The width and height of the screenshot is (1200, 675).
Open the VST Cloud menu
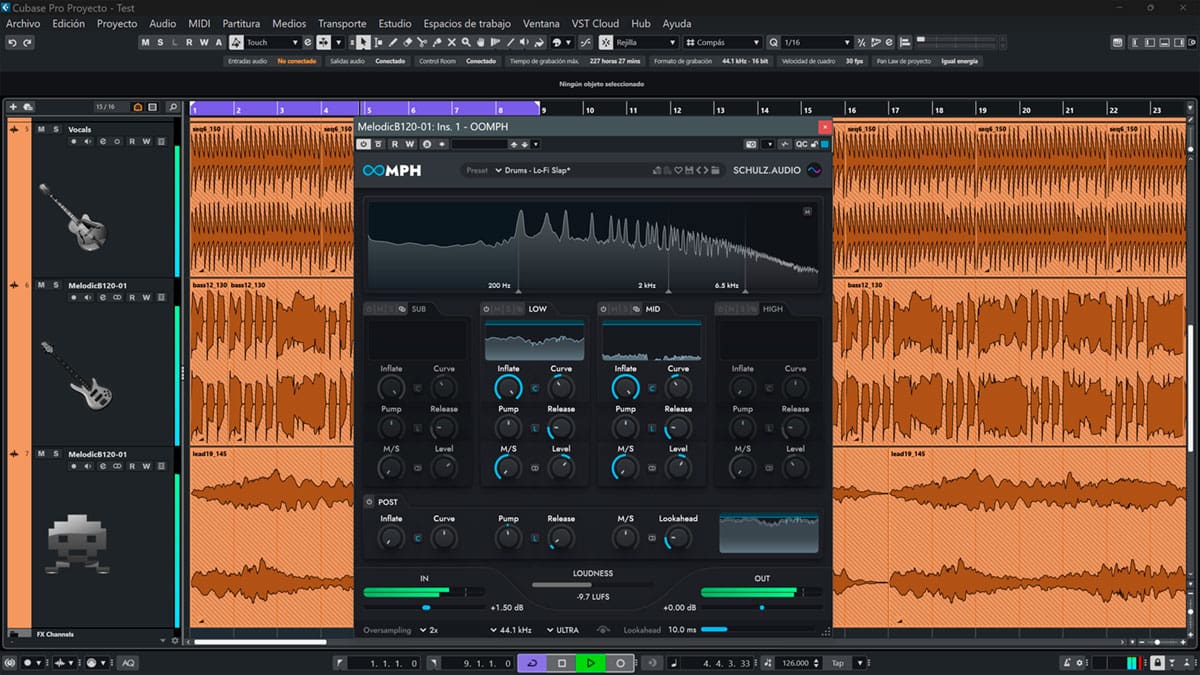(x=594, y=23)
